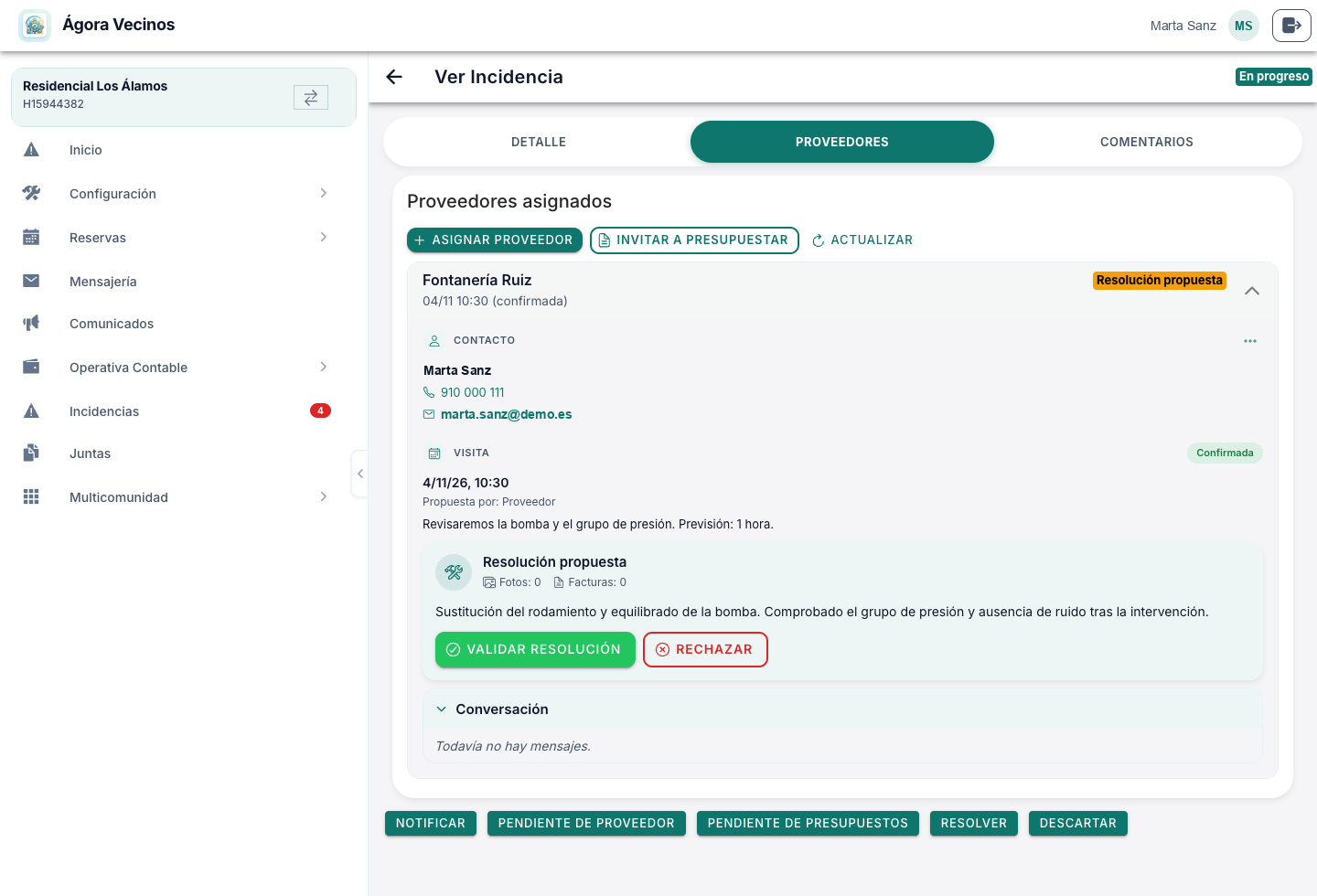Click the Descartar button
The image size is (1317, 896).
(1078, 823)
